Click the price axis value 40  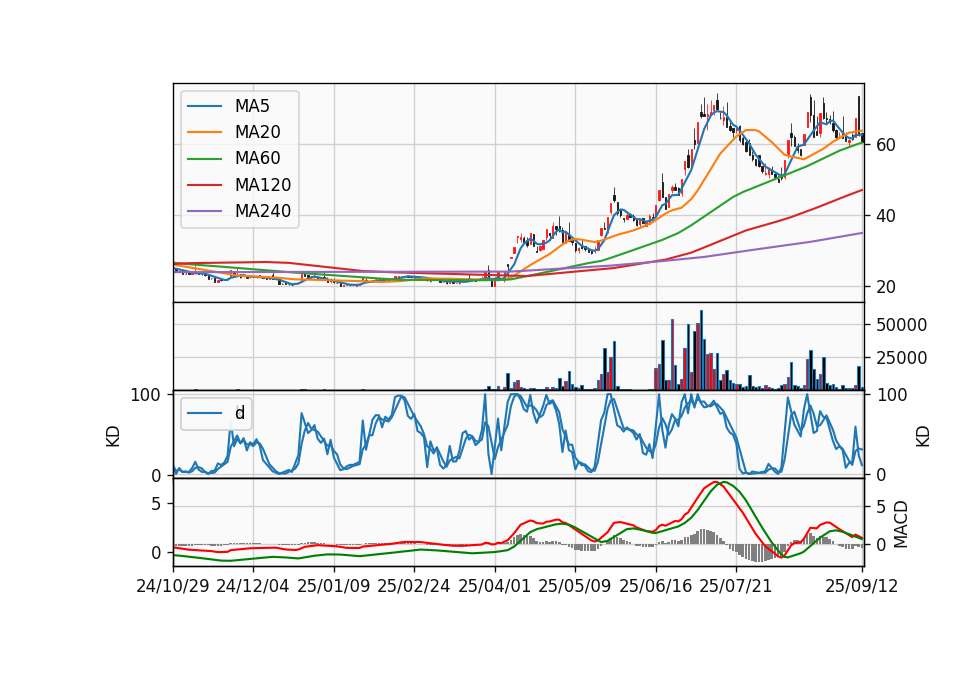coord(885,216)
